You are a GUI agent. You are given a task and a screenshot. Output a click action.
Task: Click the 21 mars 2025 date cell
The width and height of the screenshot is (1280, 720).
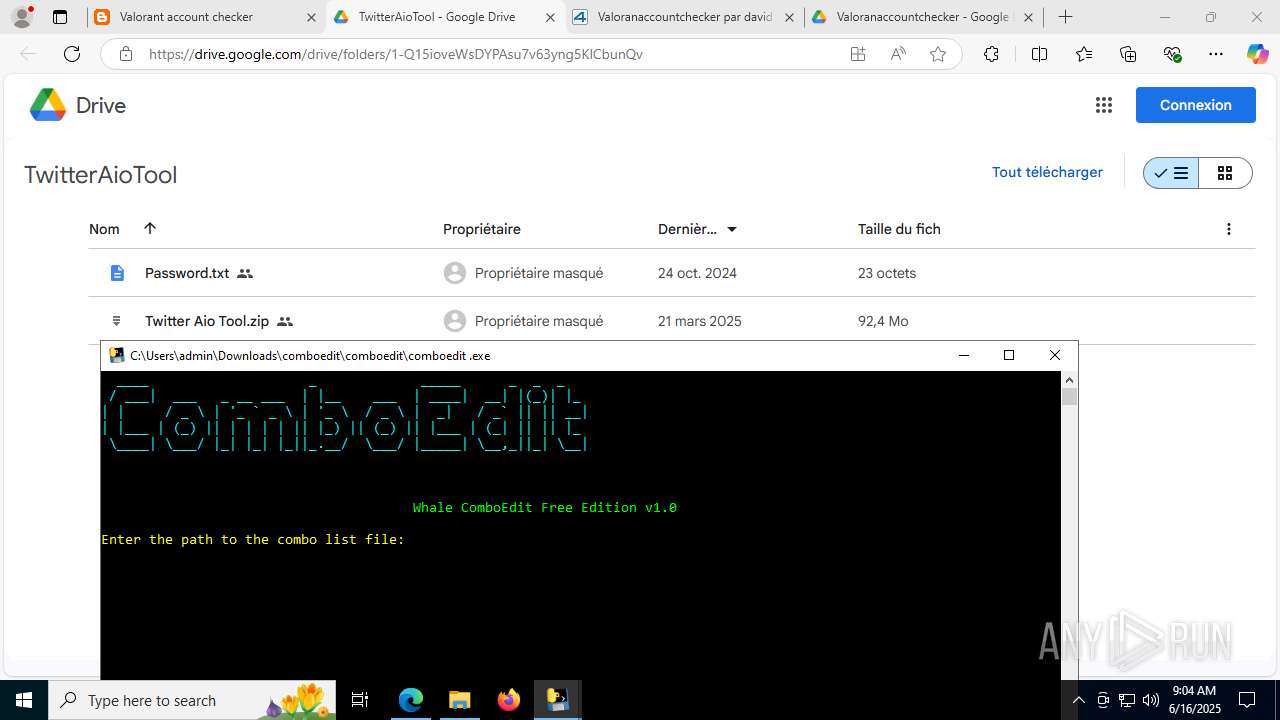[700, 321]
